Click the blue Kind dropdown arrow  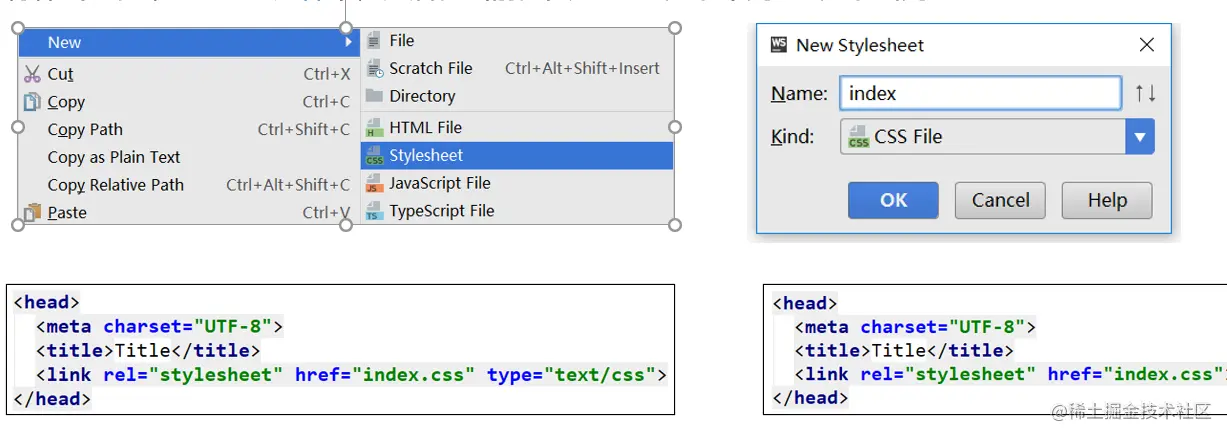click(1140, 136)
